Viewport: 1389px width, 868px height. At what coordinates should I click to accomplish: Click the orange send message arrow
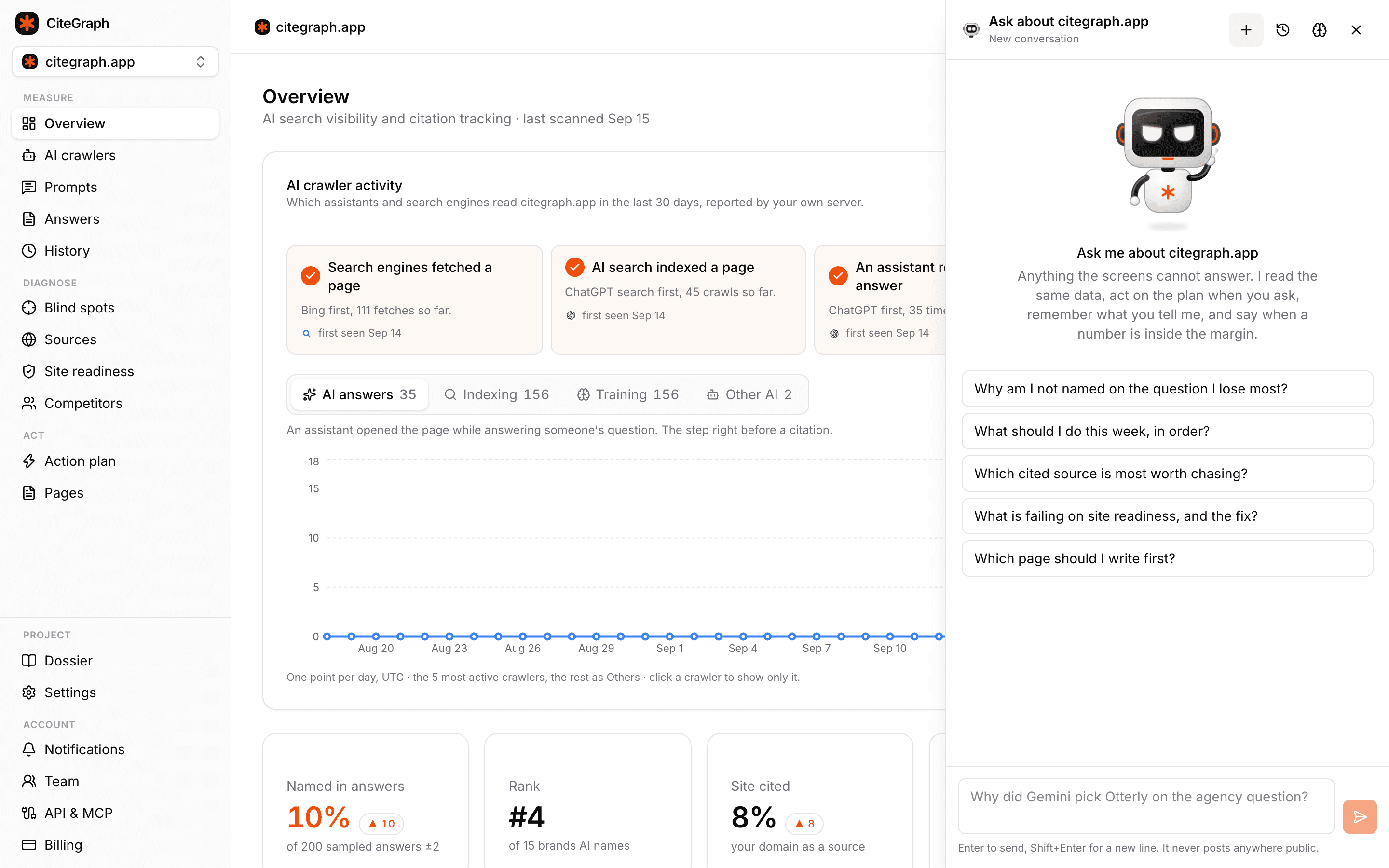pos(1359,816)
